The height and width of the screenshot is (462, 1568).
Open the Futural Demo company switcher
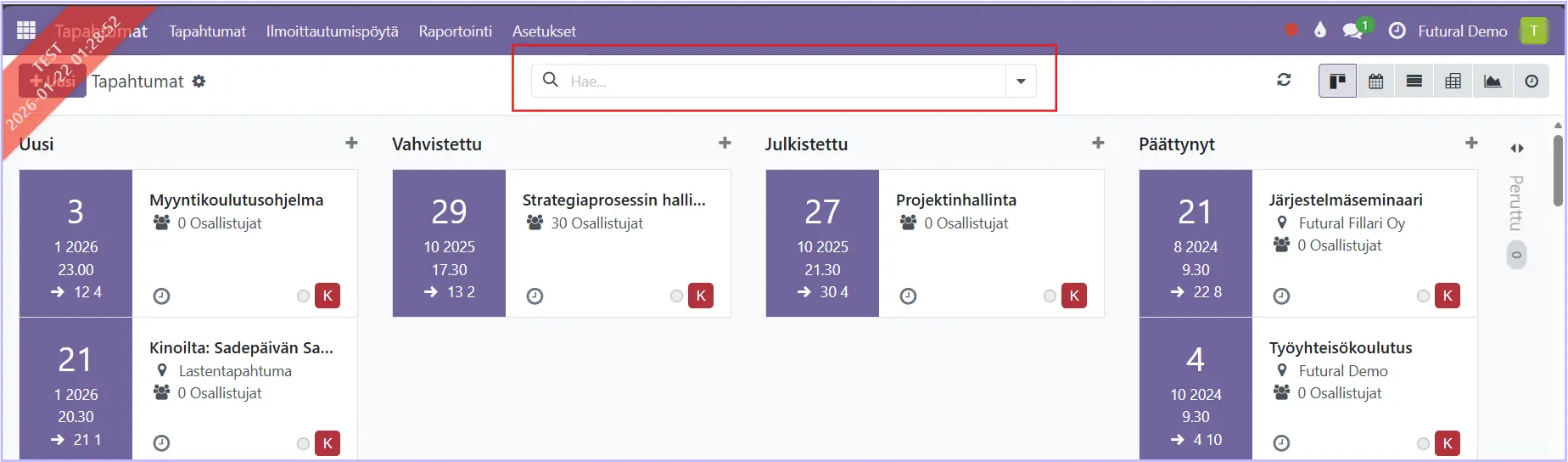pos(1462,31)
